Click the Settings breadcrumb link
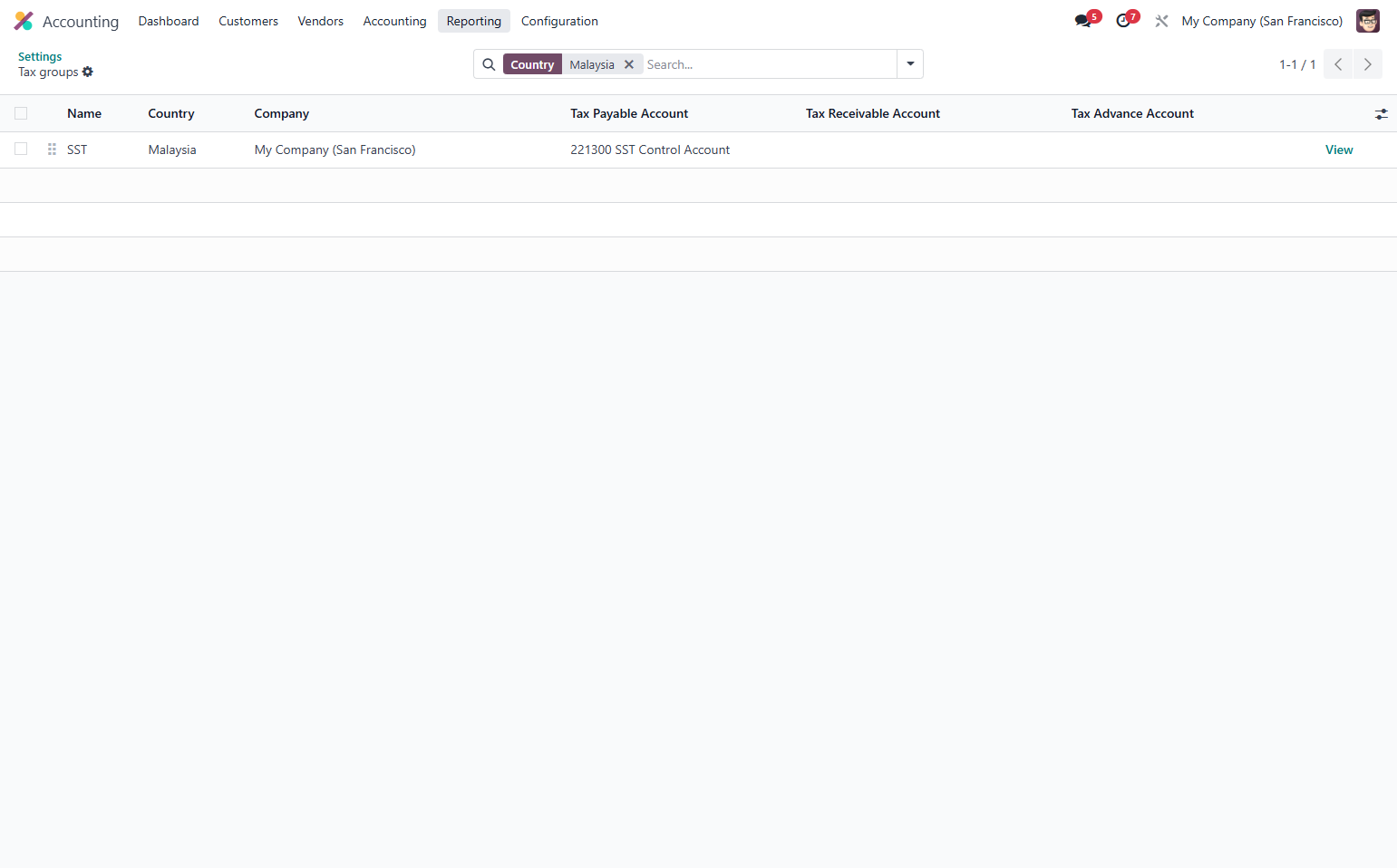This screenshot has height=868, width=1397. pos(40,56)
